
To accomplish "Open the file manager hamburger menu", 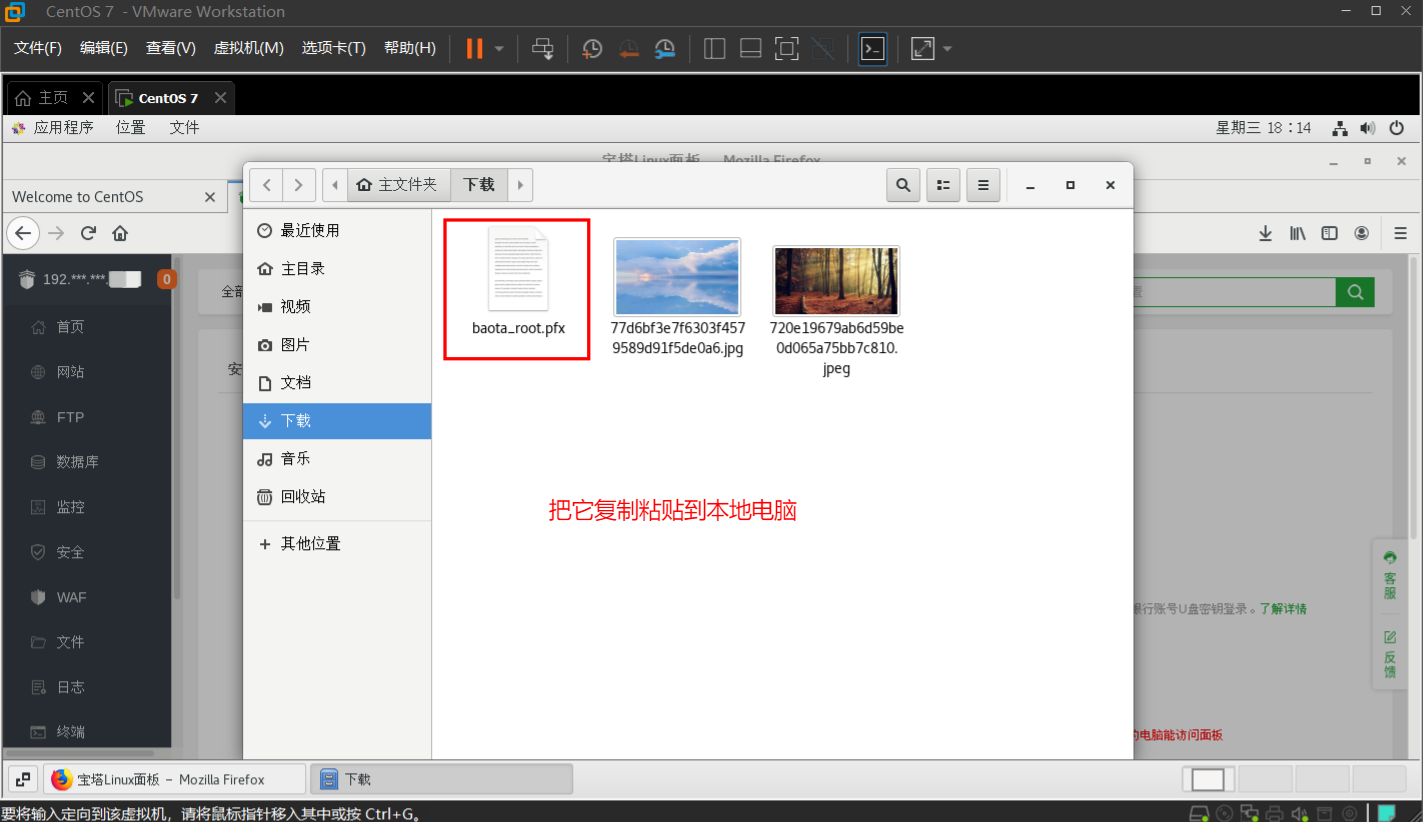I will (x=983, y=185).
